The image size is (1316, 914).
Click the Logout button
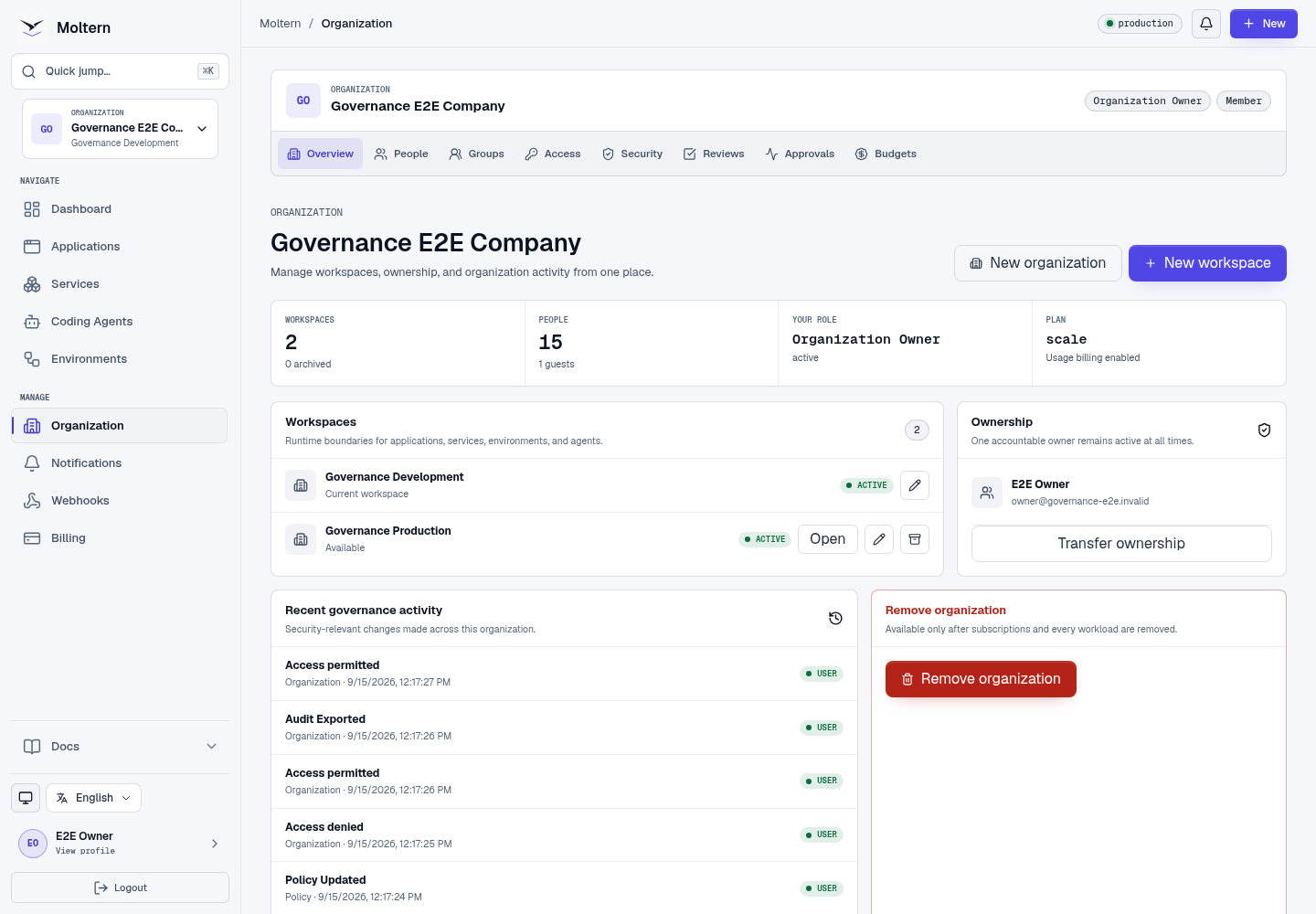[120, 887]
